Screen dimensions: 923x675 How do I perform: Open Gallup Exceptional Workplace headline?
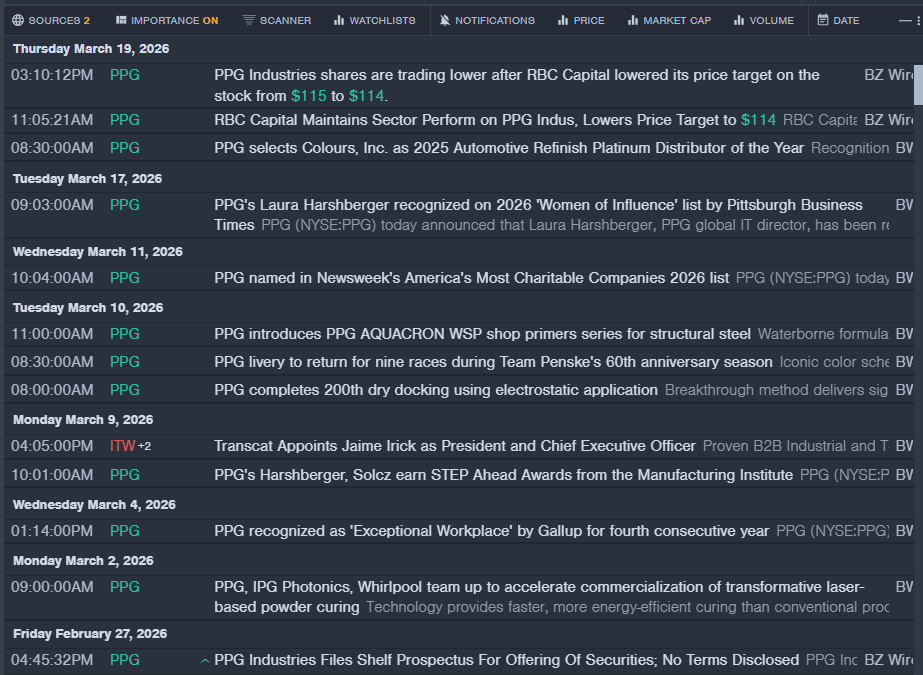tap(492, 531)
